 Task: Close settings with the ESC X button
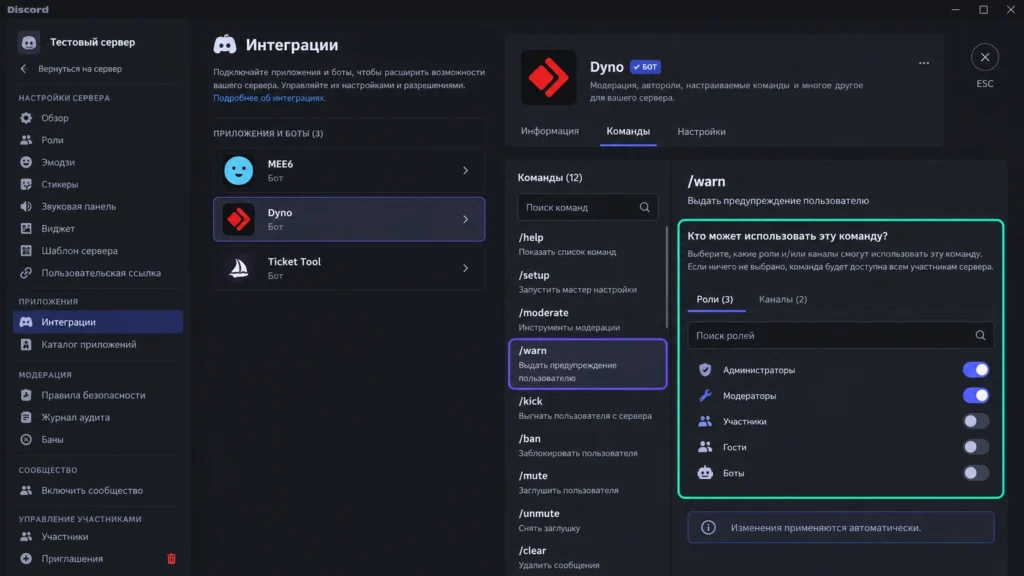(985, 57)
